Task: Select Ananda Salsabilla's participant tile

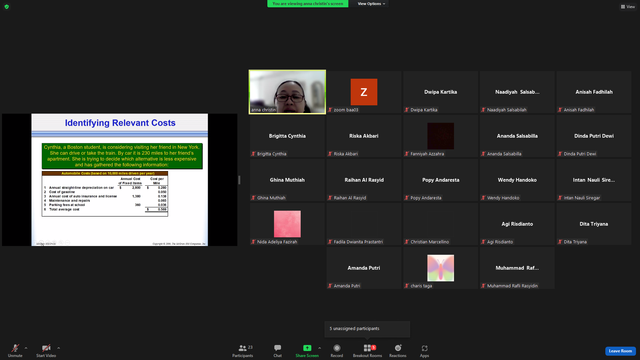Action: 517,136
